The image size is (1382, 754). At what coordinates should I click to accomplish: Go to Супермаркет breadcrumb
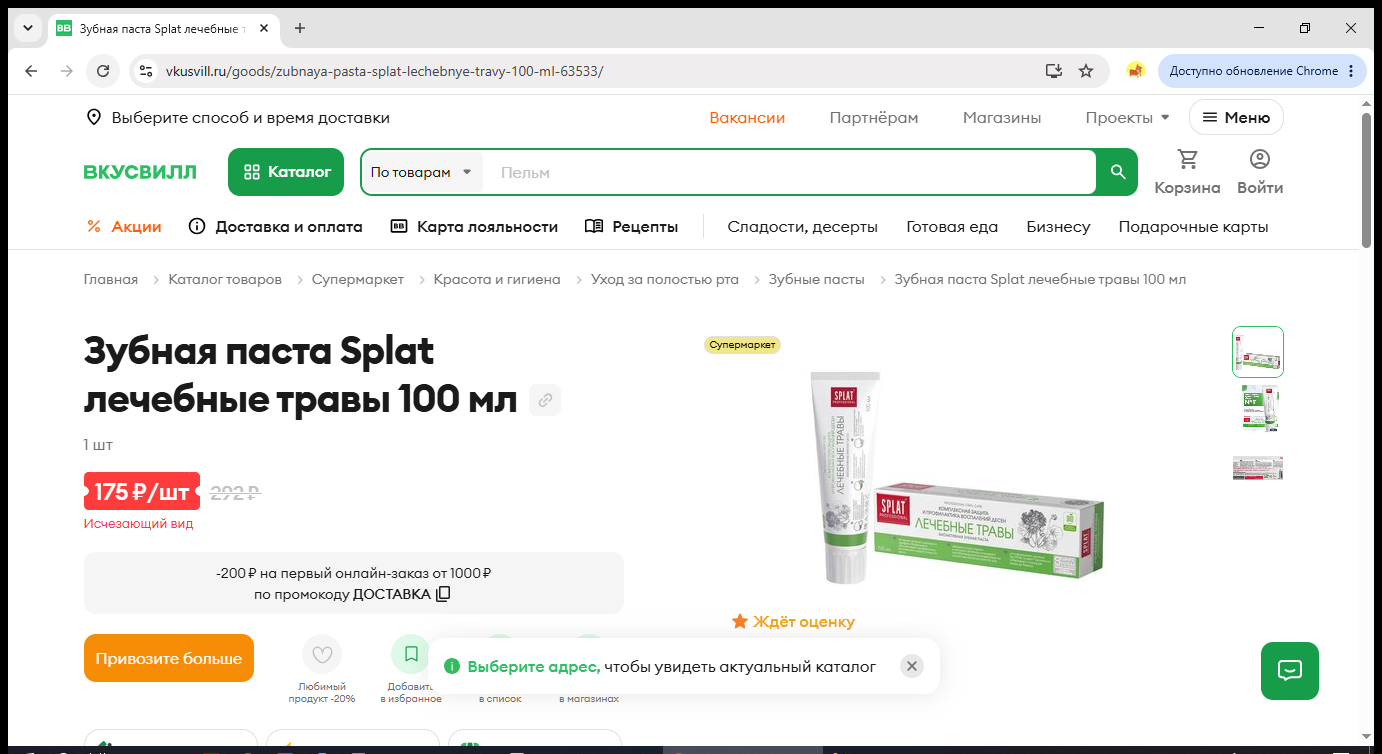click(x=358, y=279)
